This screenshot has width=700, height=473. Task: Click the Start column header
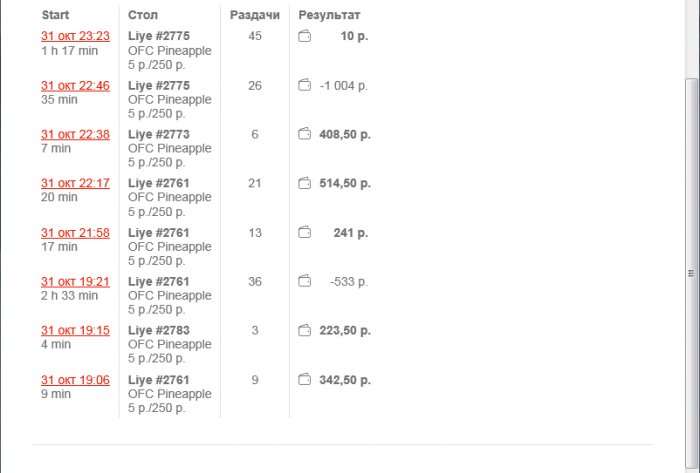click(55, 16)
